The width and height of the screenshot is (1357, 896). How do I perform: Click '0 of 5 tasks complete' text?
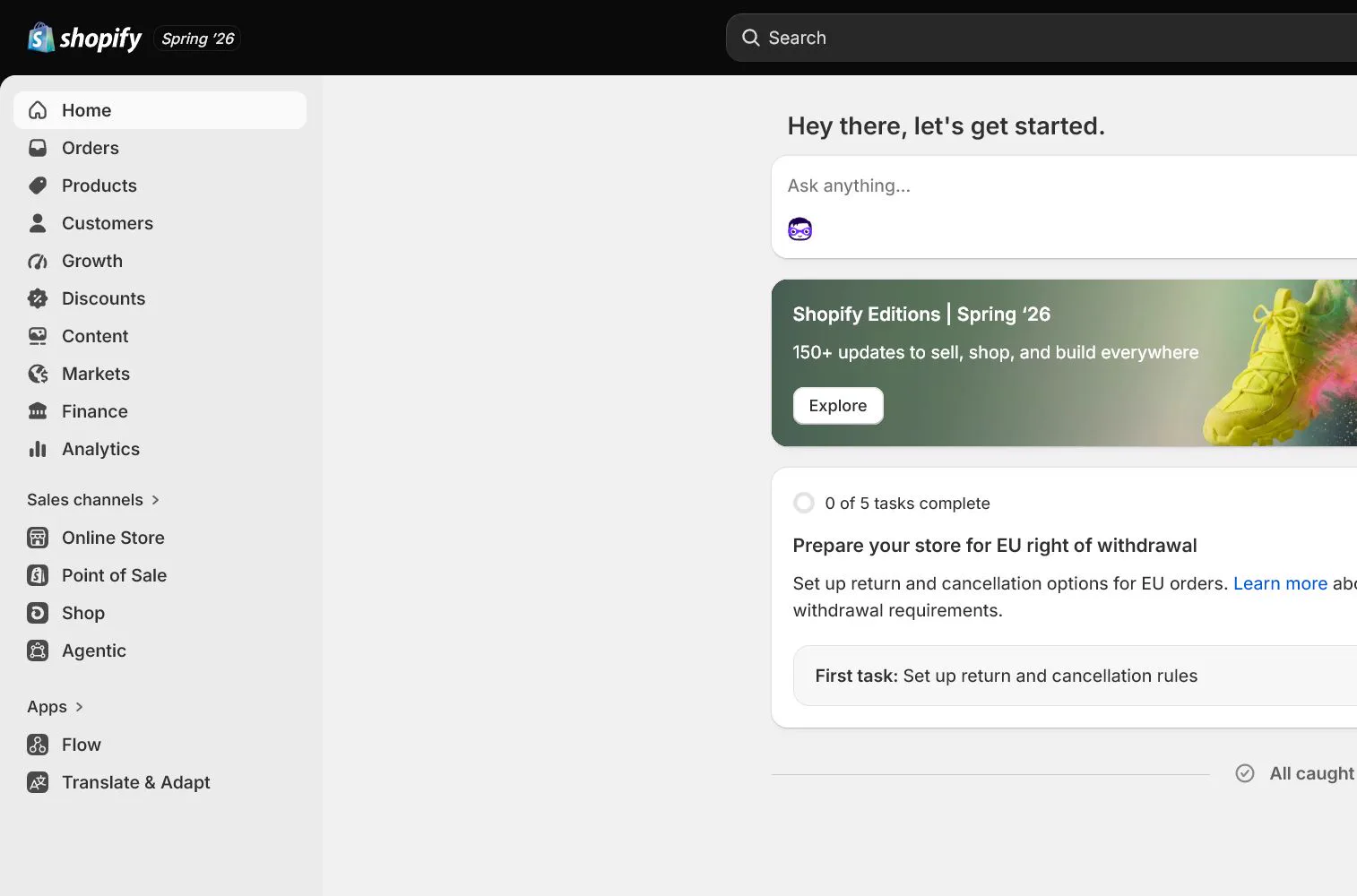908,504
